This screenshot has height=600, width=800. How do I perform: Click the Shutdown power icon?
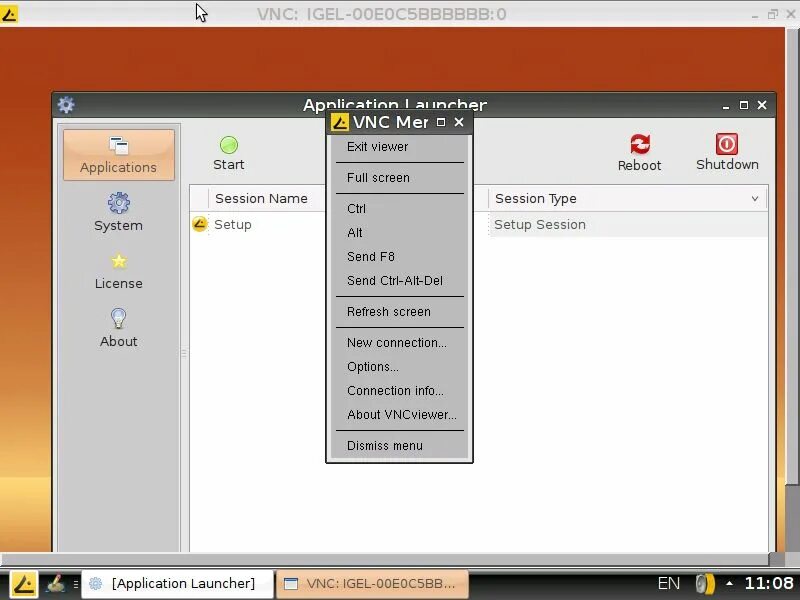point(727,144)
